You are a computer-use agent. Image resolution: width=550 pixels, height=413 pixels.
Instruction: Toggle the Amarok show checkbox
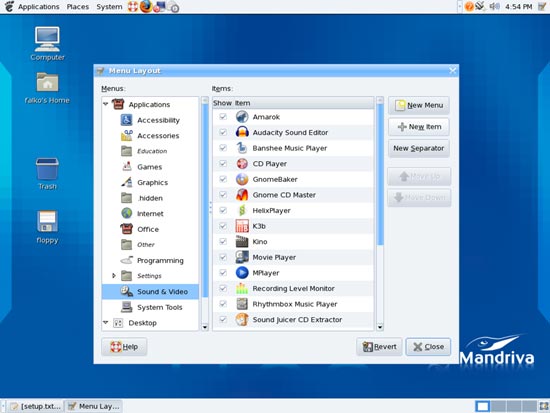pos(223,116)
